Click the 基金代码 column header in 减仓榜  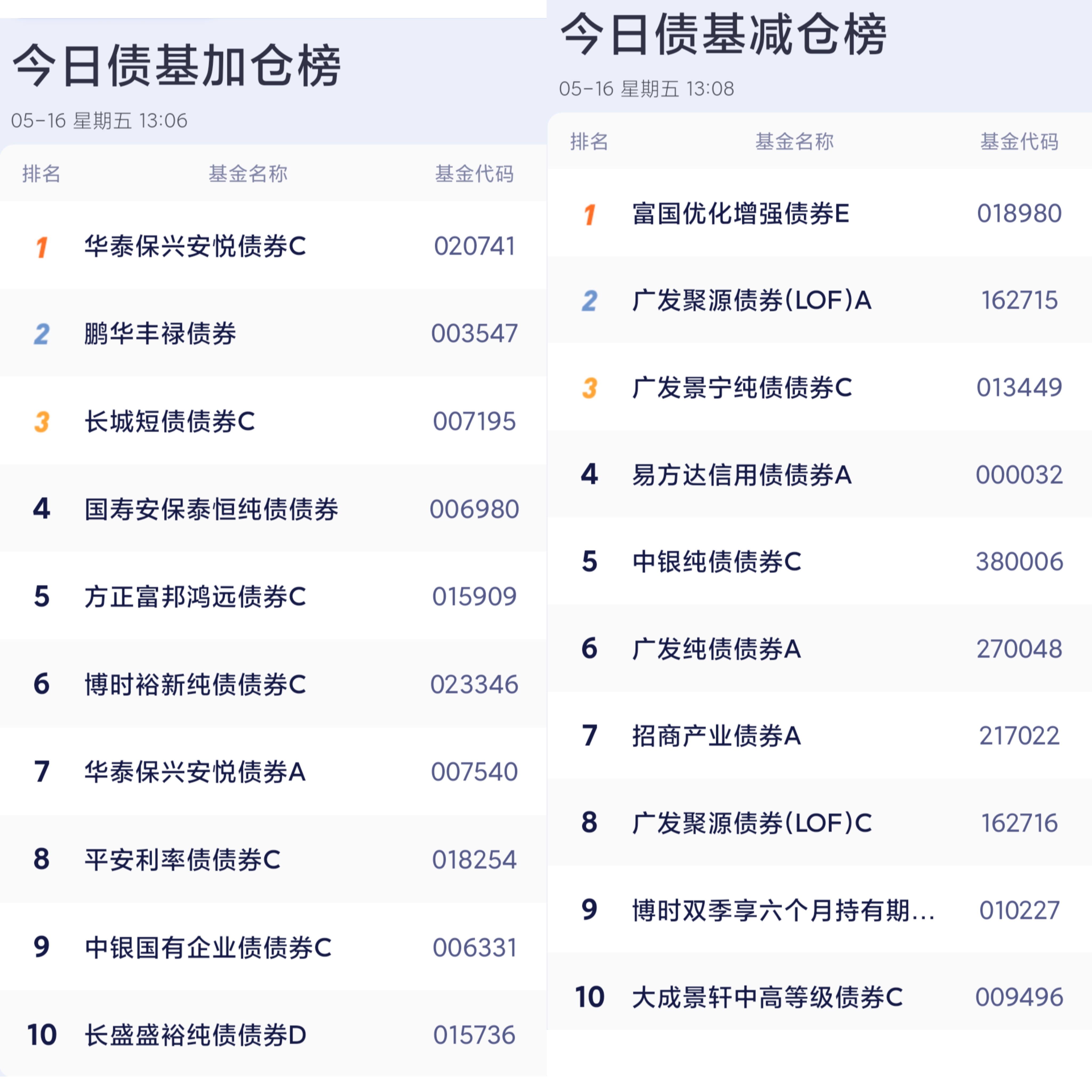click(x=1019, y=141)
